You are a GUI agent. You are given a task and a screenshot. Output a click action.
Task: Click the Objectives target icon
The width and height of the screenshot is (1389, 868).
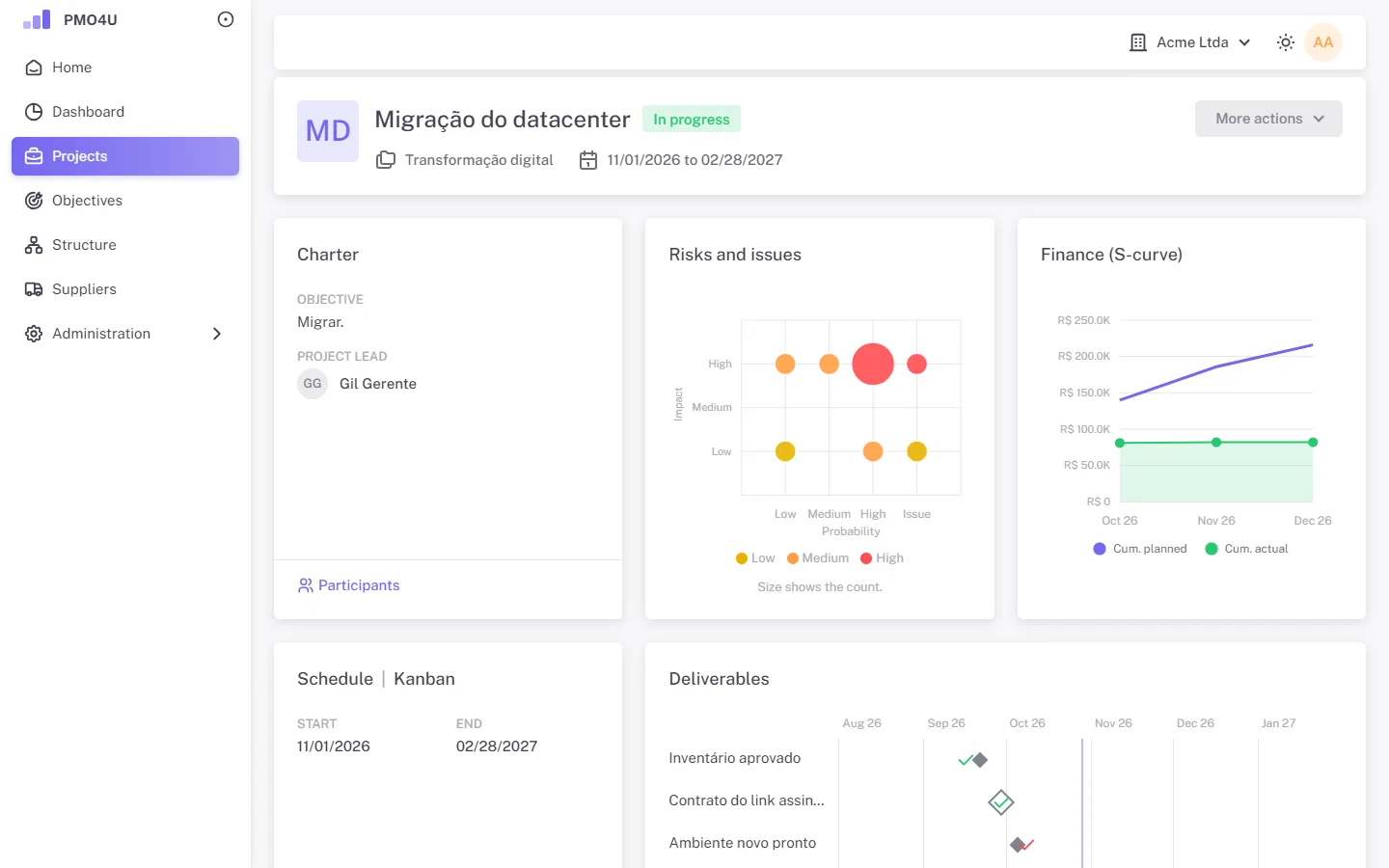[x=34, y=201]
